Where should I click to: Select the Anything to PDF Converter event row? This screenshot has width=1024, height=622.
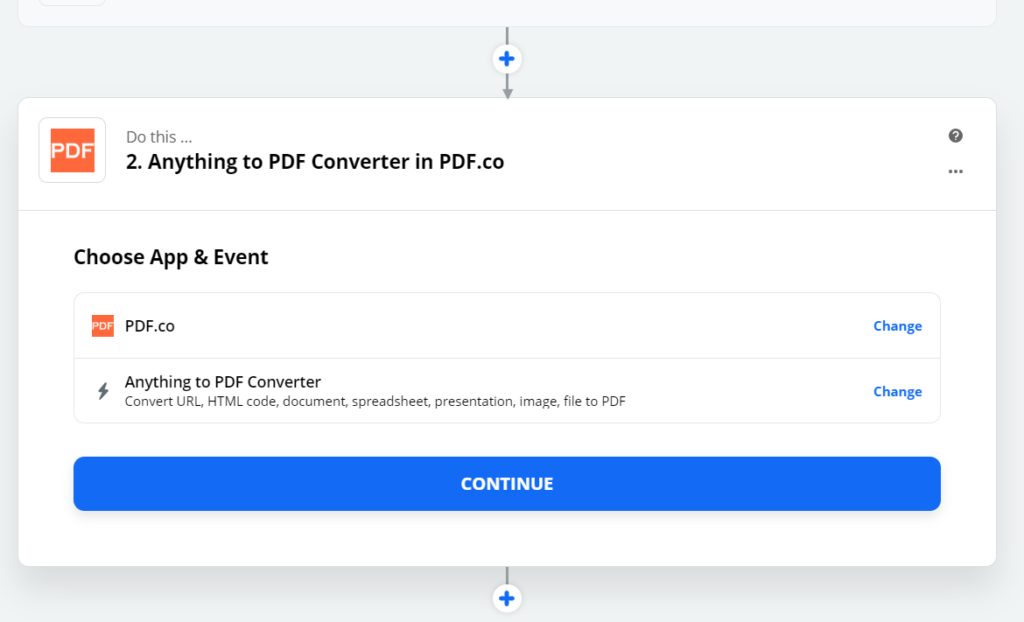507,391
